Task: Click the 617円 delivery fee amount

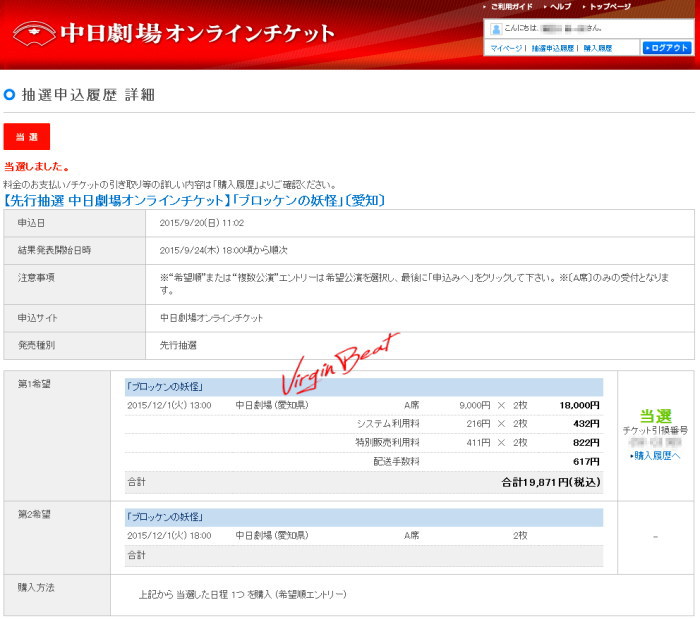Action: coord(586,461)
